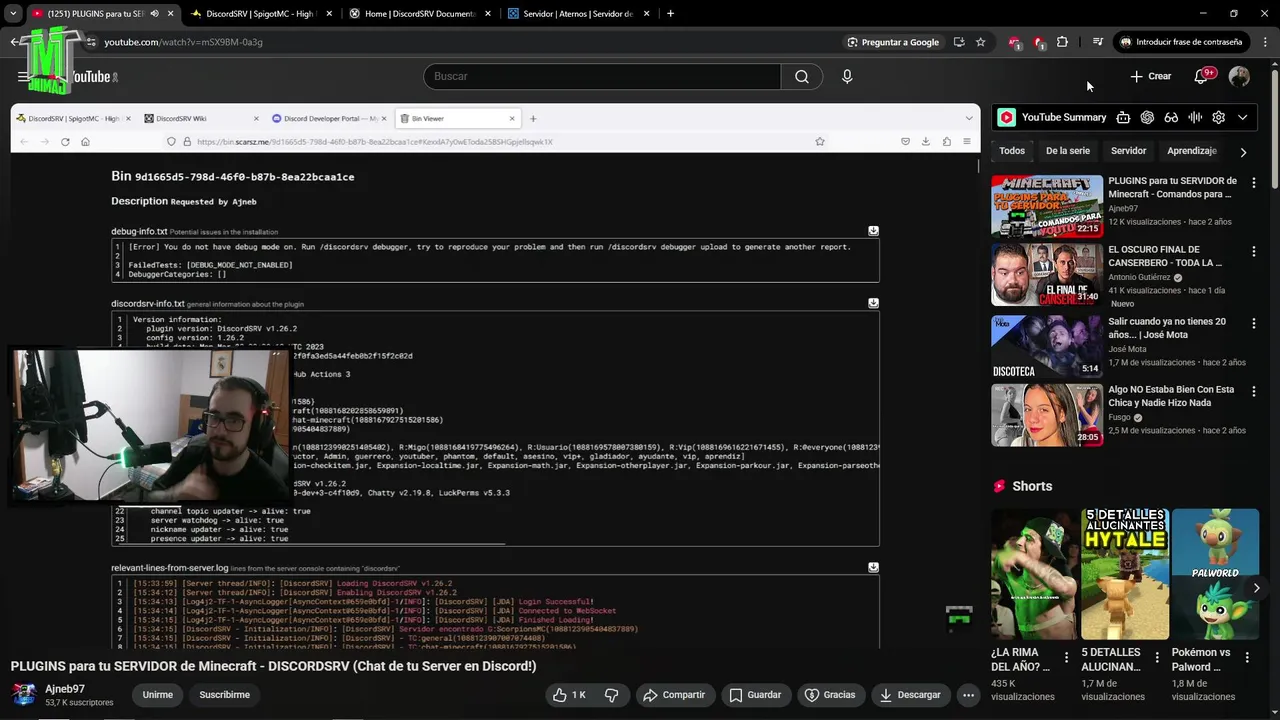The image size is (1280, 720).
Task: Show more filter chips with right arrow
Action: [1243, 152]
